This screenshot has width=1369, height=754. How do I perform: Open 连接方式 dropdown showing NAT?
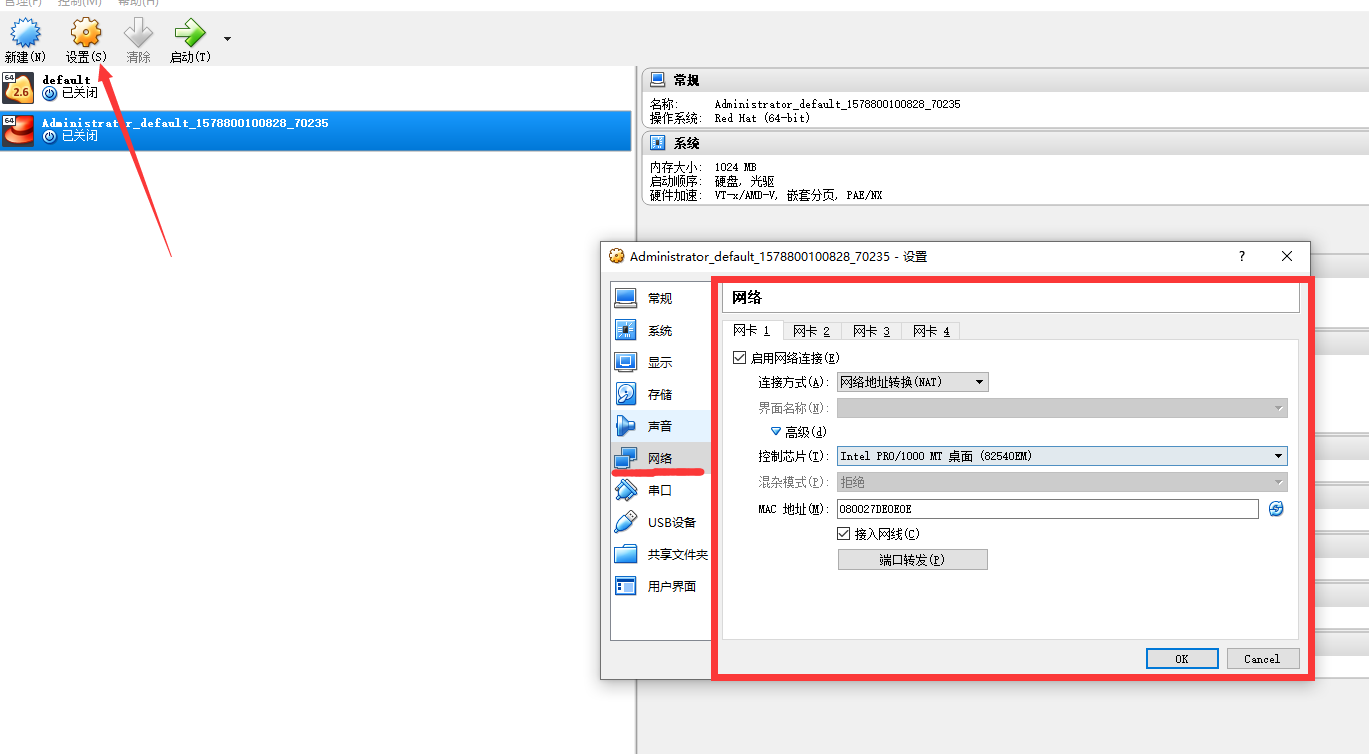coord(912,382)
